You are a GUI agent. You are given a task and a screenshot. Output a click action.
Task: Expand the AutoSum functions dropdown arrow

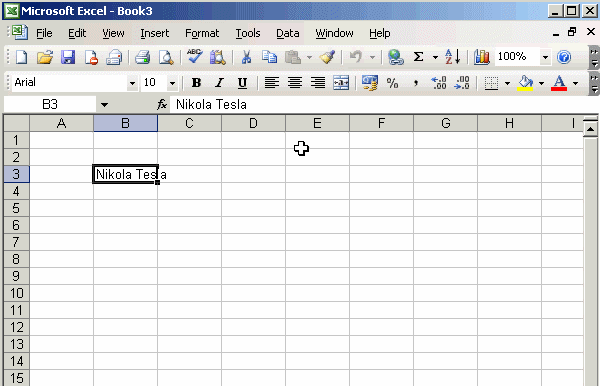pos(435,58)
